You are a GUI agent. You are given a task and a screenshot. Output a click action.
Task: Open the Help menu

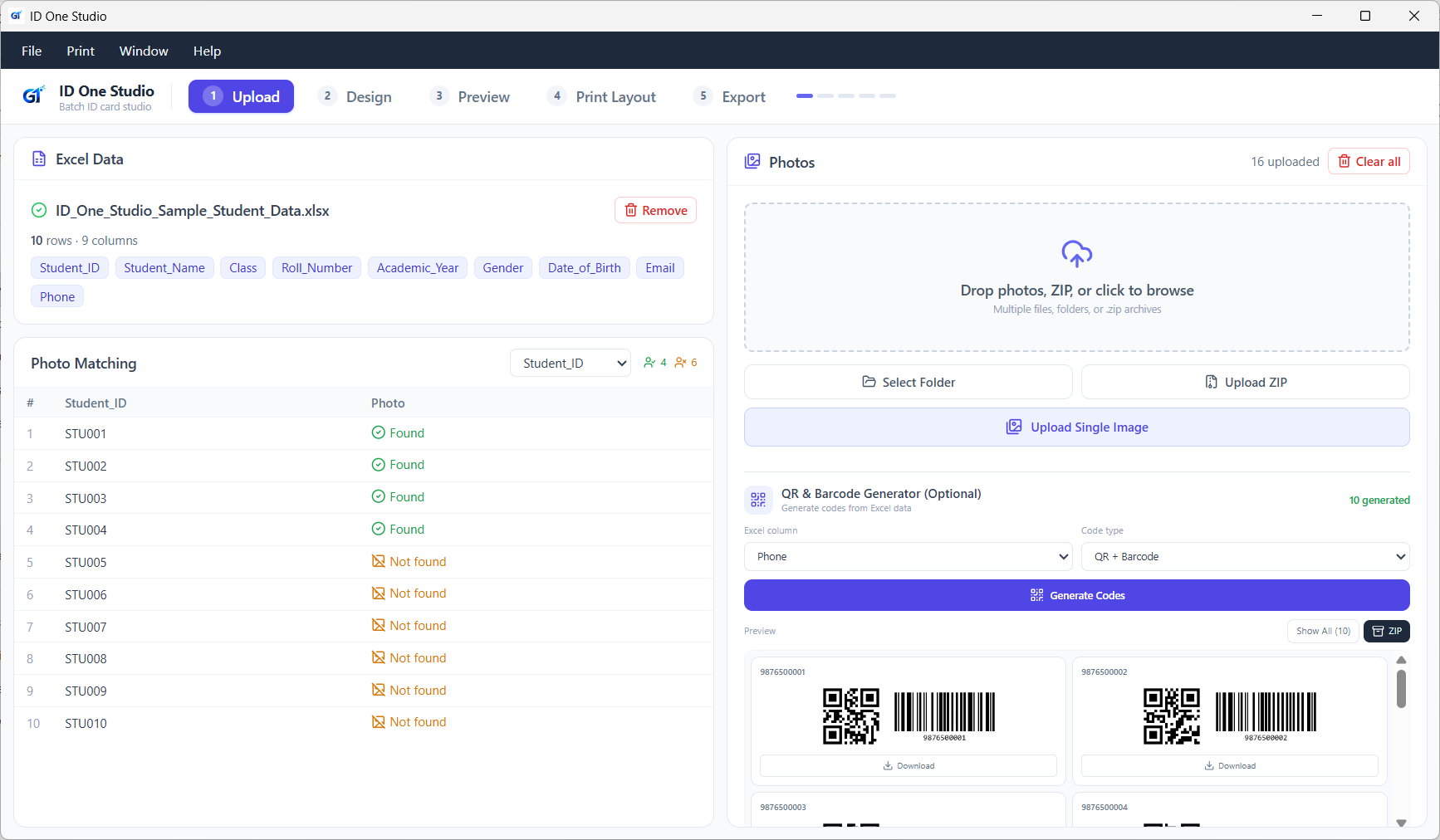[x=207, y=51]
